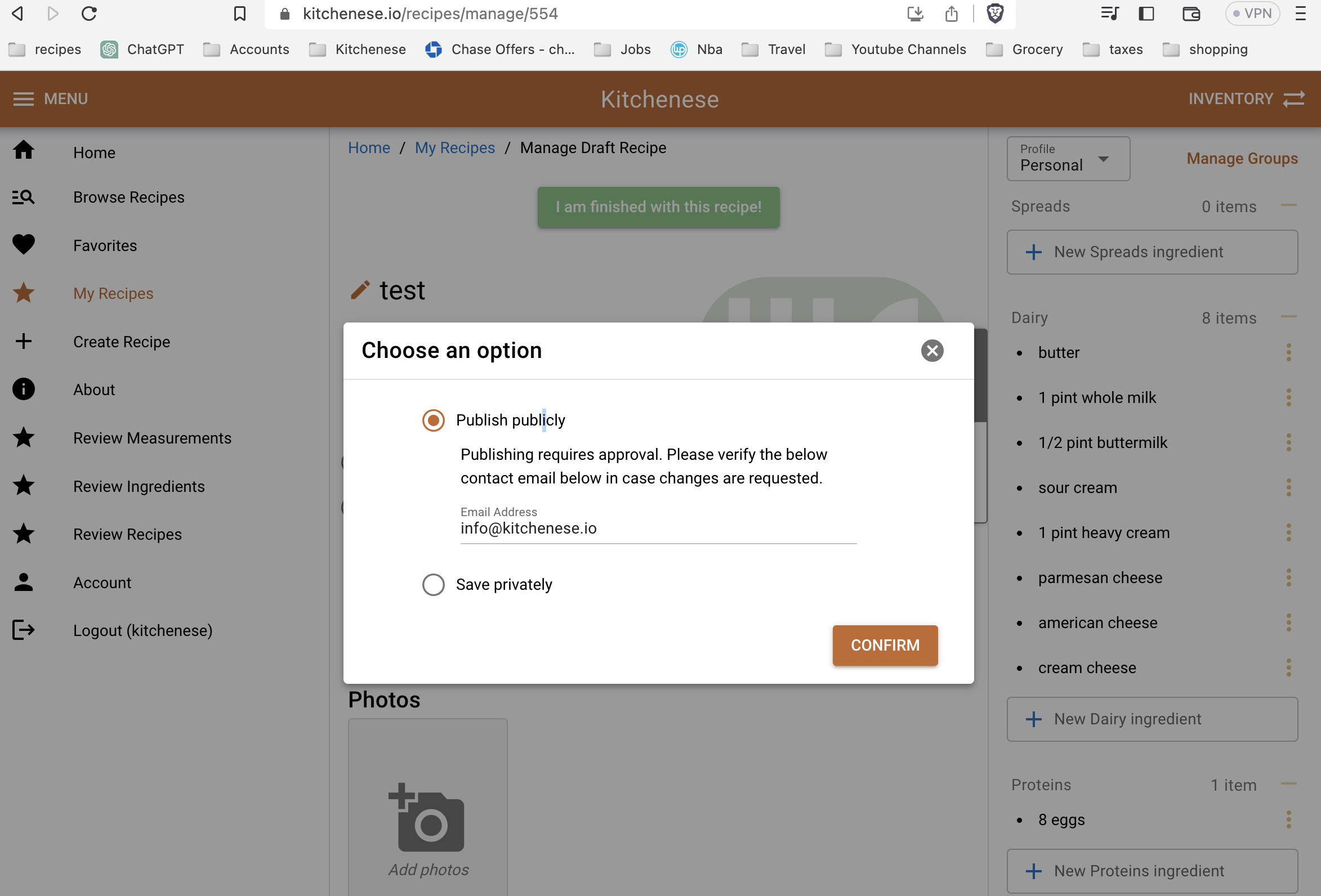This screenshot has height=896, width=1321.
Task: Click the Home house icon
Action: click(24, 150)
